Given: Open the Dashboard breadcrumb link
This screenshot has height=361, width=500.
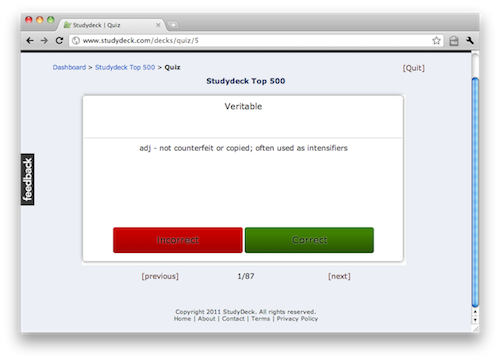Looking at the screenshot, I should (69, 67).
